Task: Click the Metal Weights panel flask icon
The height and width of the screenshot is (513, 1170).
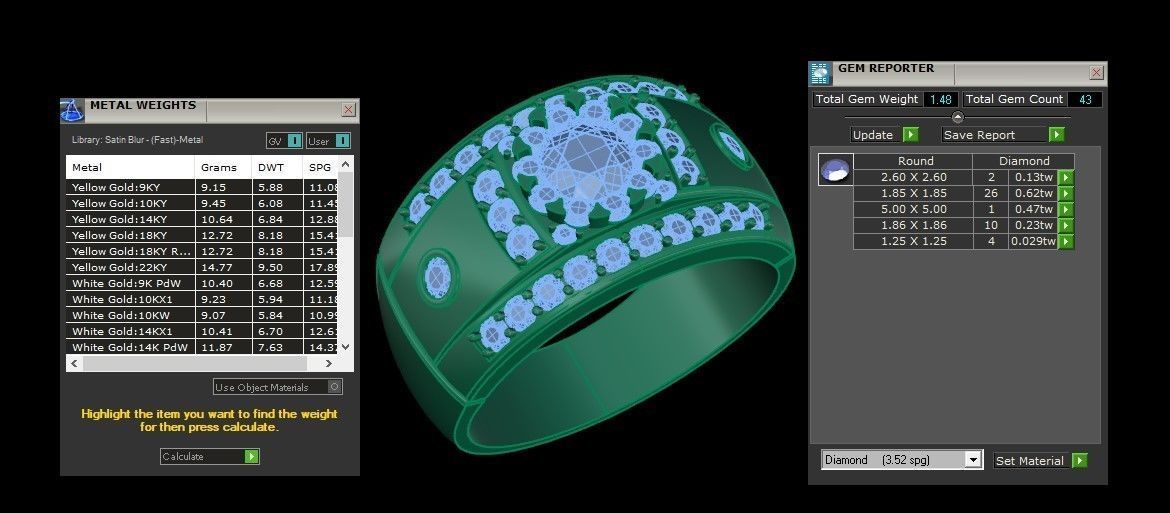Action: (72, 110)
